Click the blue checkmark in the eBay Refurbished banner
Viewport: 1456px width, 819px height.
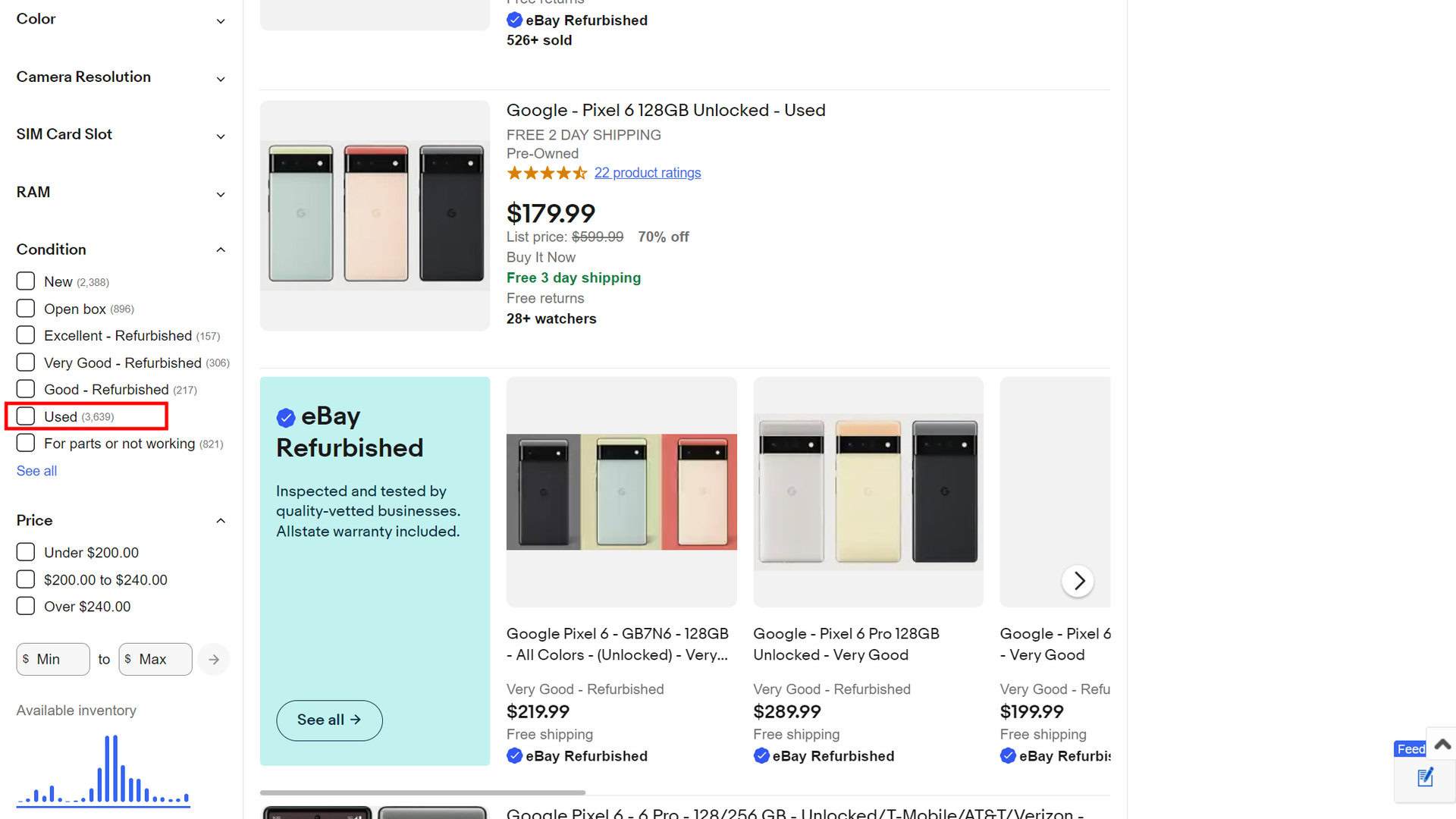click(x=286, y=418)
